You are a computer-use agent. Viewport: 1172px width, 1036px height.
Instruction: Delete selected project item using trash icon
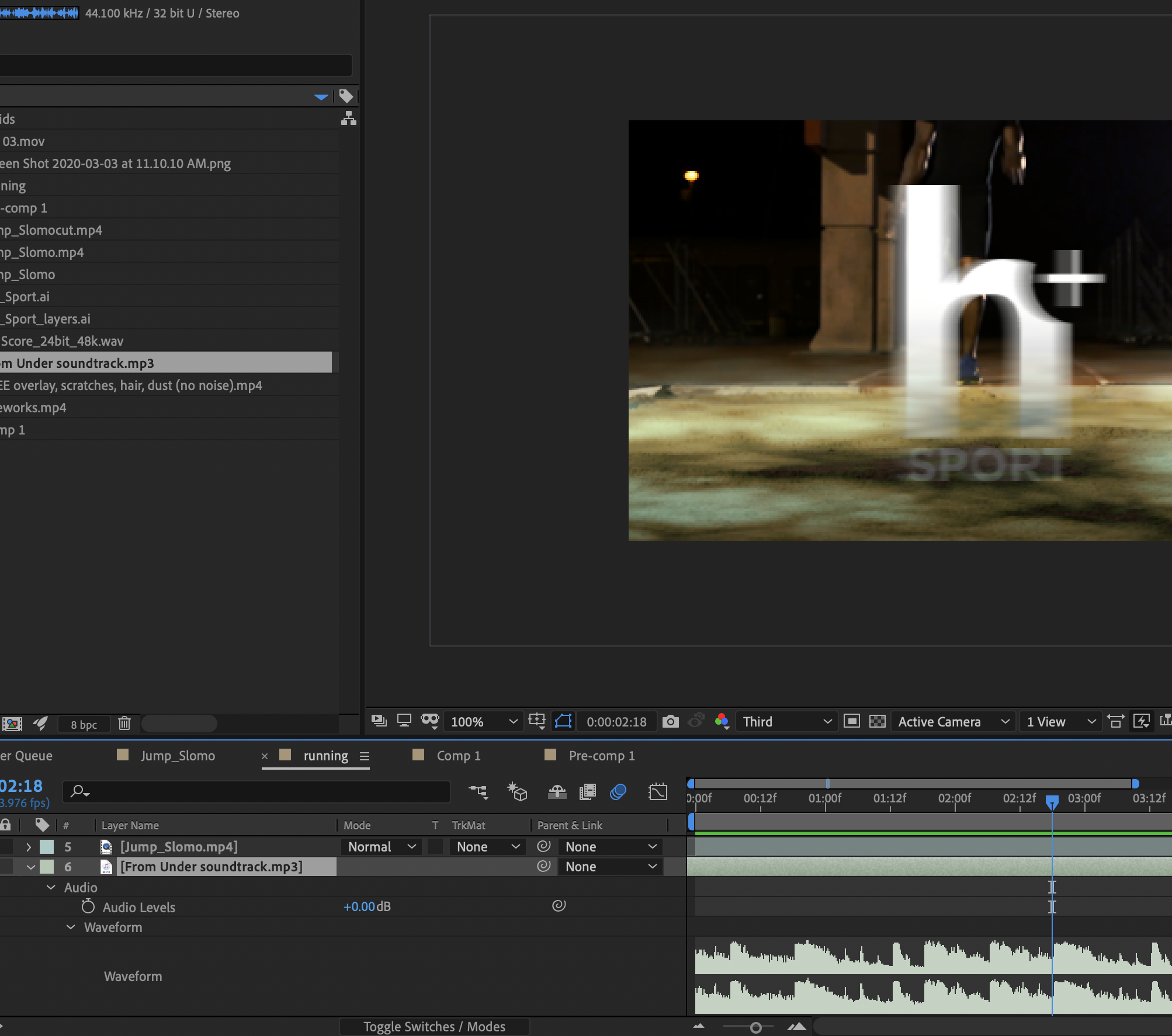pyautogui.click(x=124, y=724)
